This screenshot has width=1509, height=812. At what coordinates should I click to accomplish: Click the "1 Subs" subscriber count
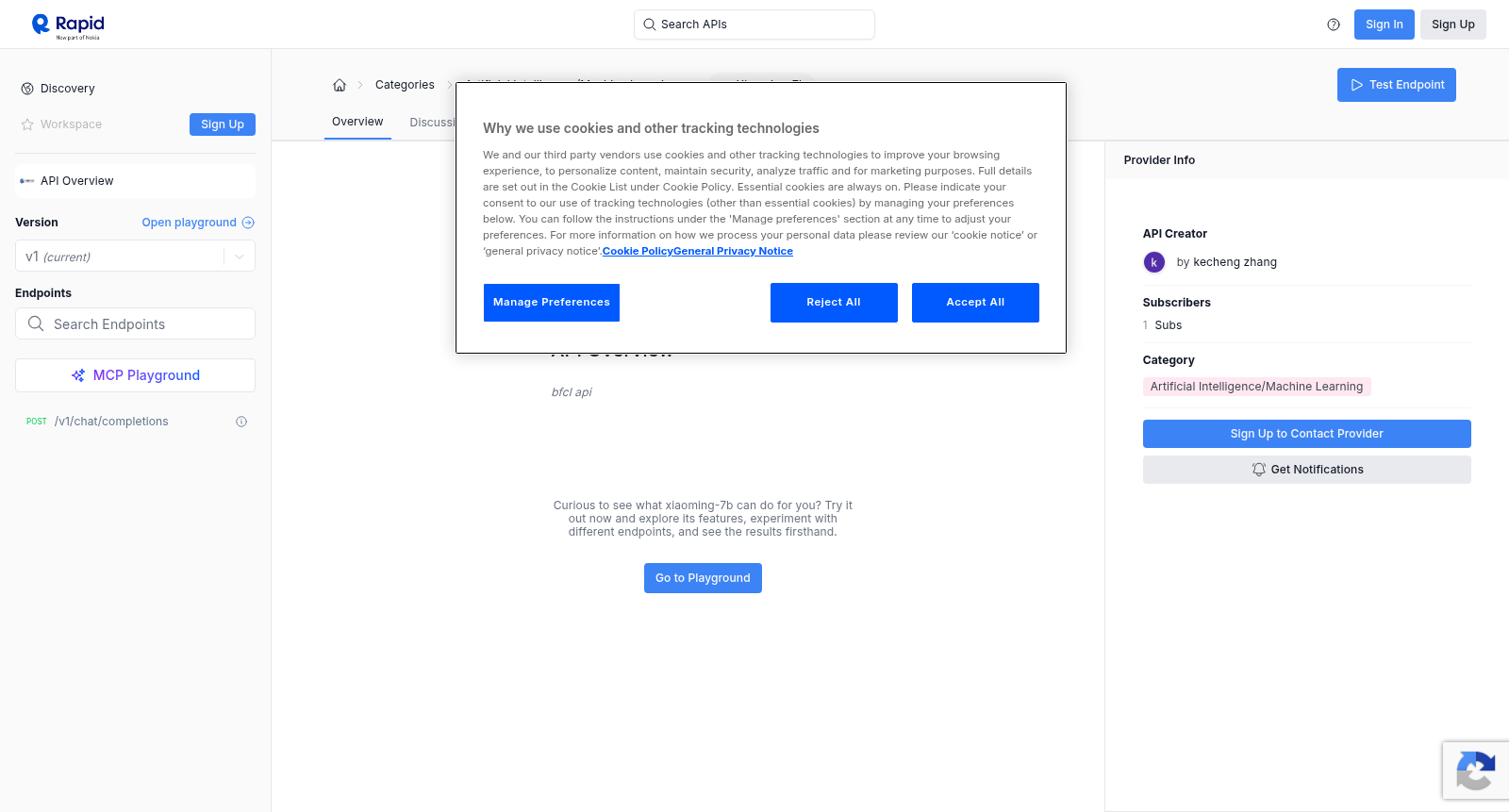[x=1162, y=325]
